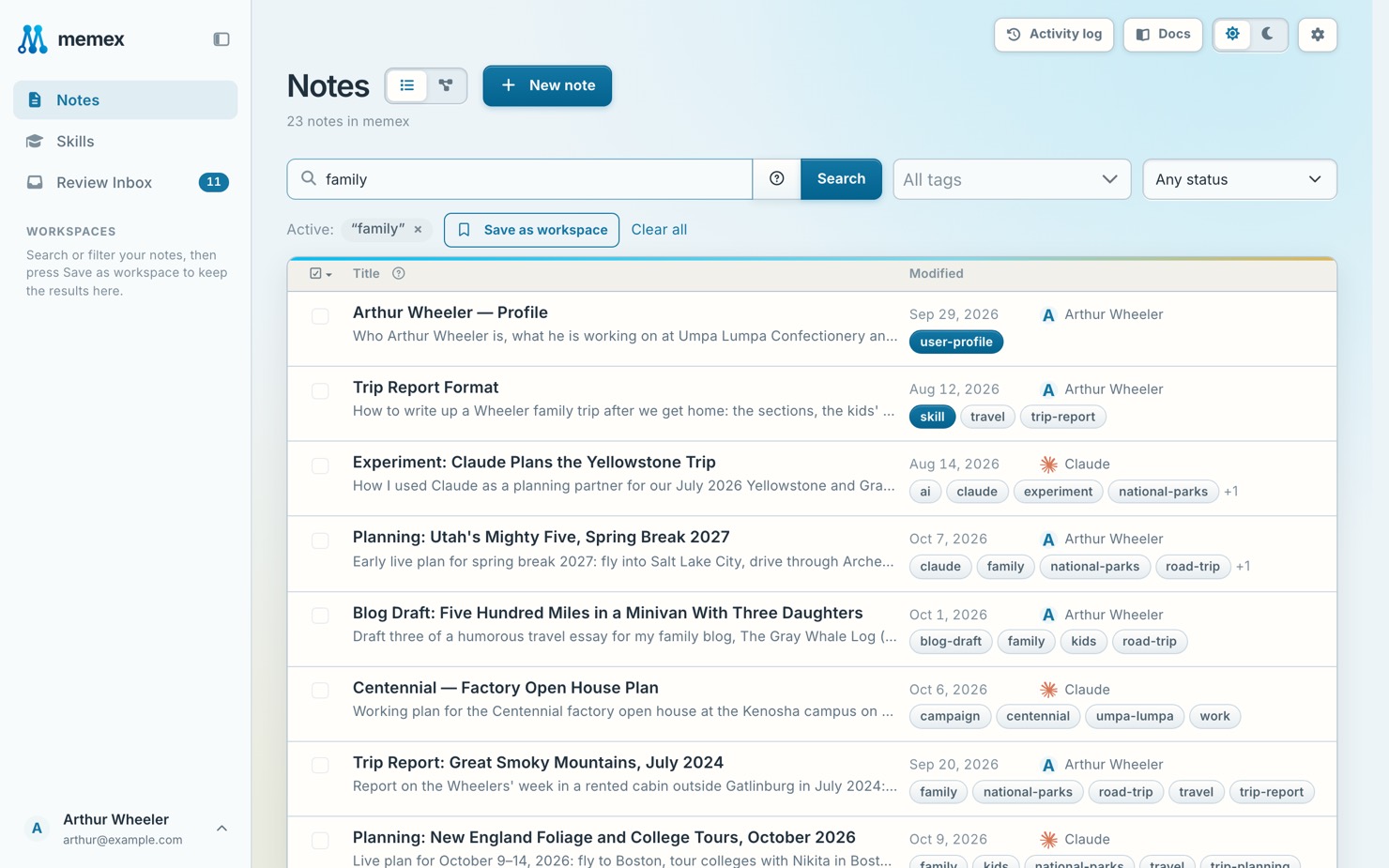Click the Search button
The width and height of the screenshot is (1389, 868).
(x=841, y=179)
